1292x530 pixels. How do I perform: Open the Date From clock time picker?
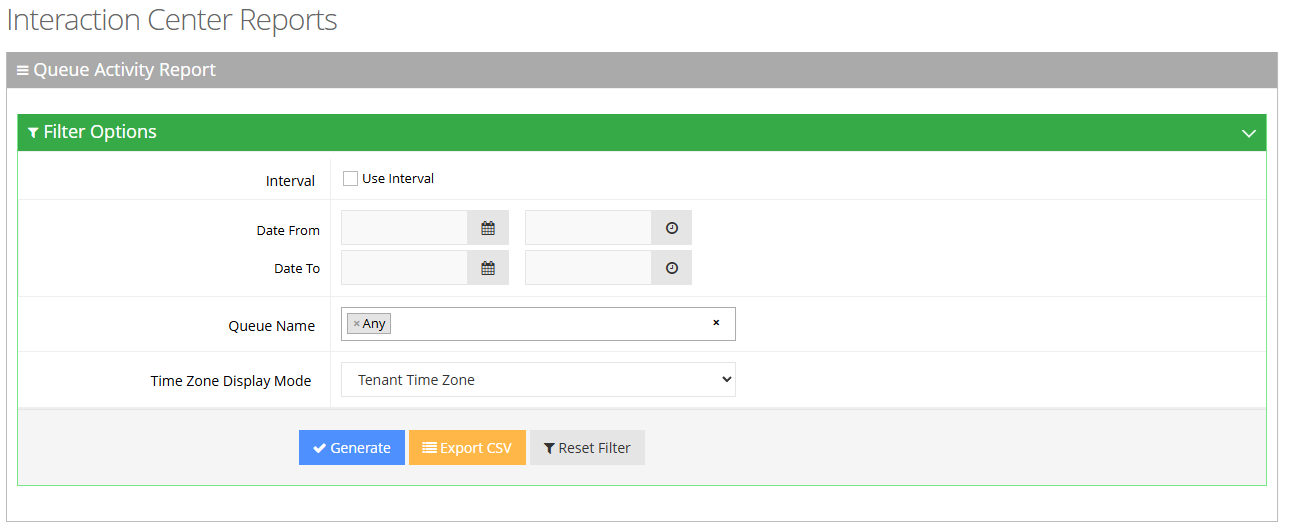(x=672, y=228)
